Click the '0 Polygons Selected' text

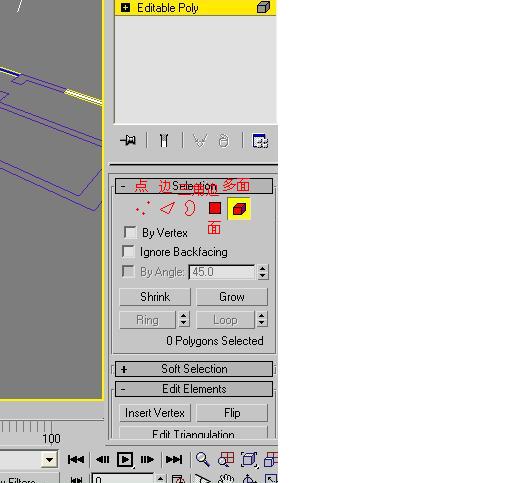tap(215, 341)
